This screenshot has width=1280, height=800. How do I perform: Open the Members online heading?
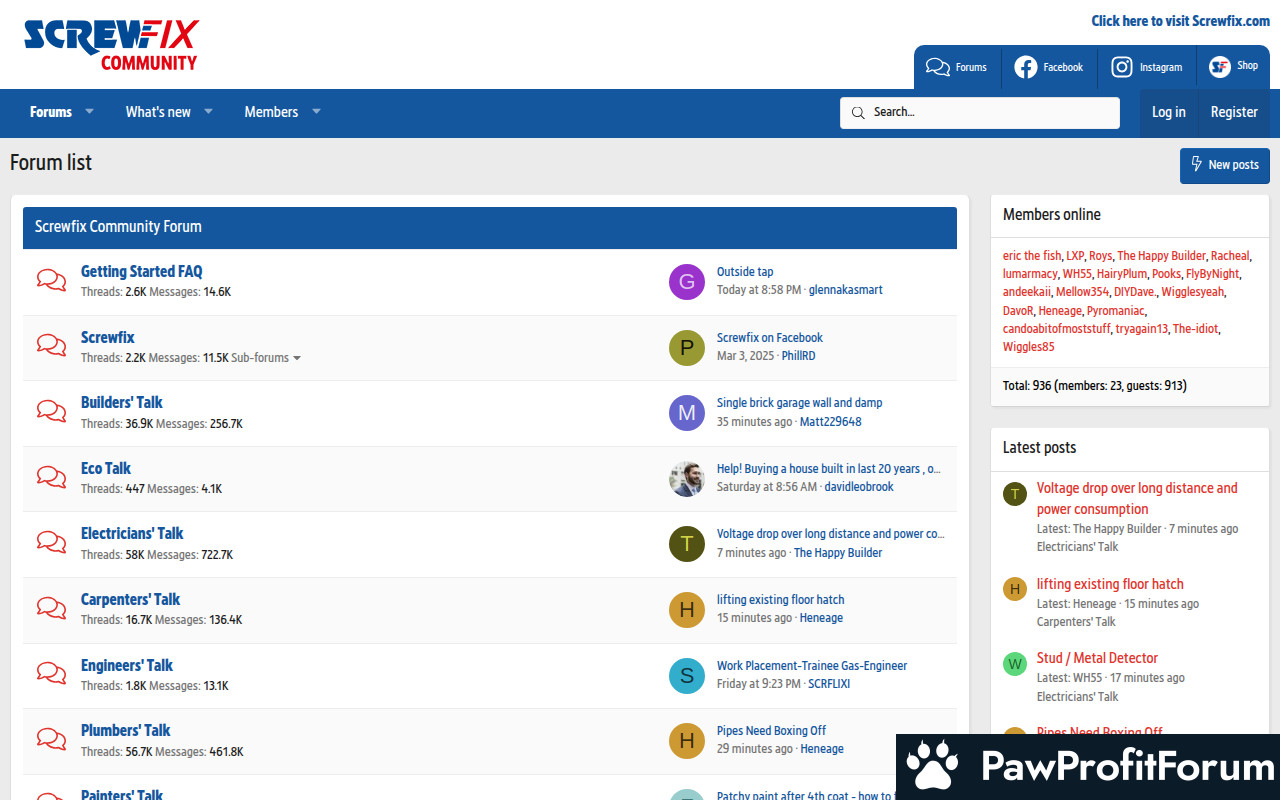[x=1052, y=215]
